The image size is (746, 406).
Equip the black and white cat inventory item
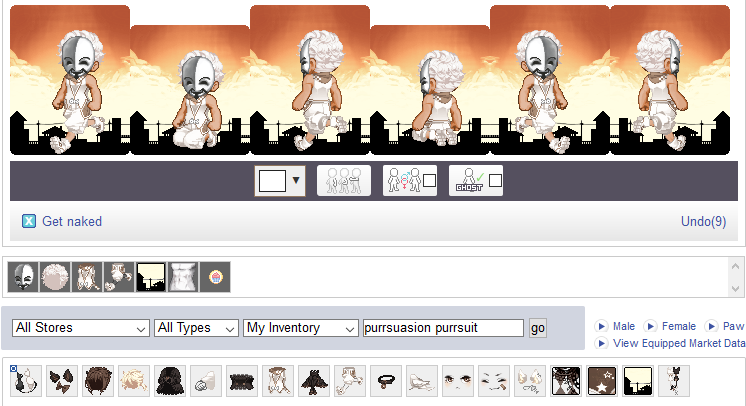(x=26, y=381)
